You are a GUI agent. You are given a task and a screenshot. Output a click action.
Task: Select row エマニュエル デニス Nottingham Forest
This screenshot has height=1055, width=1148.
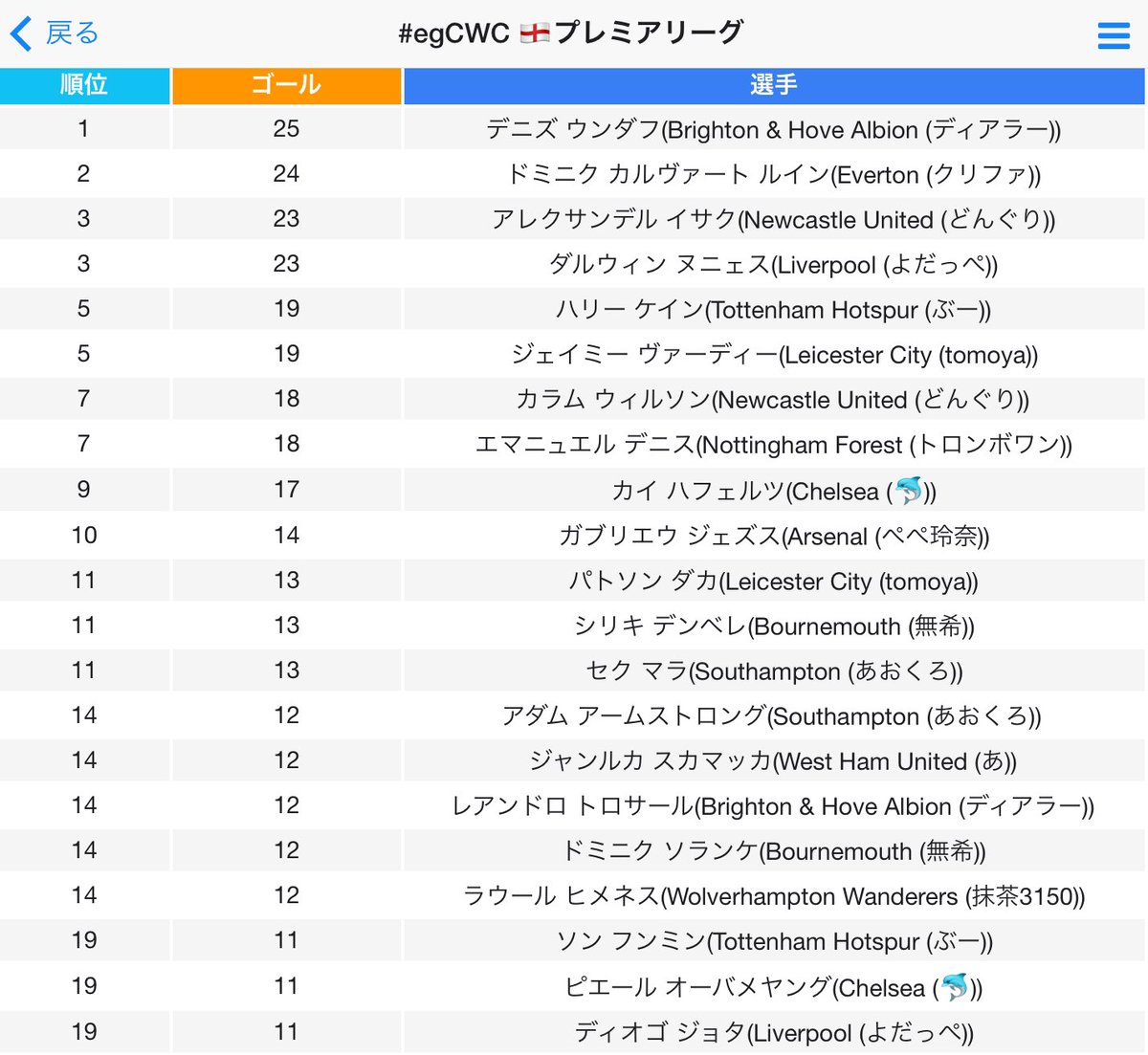click(574, 443)
